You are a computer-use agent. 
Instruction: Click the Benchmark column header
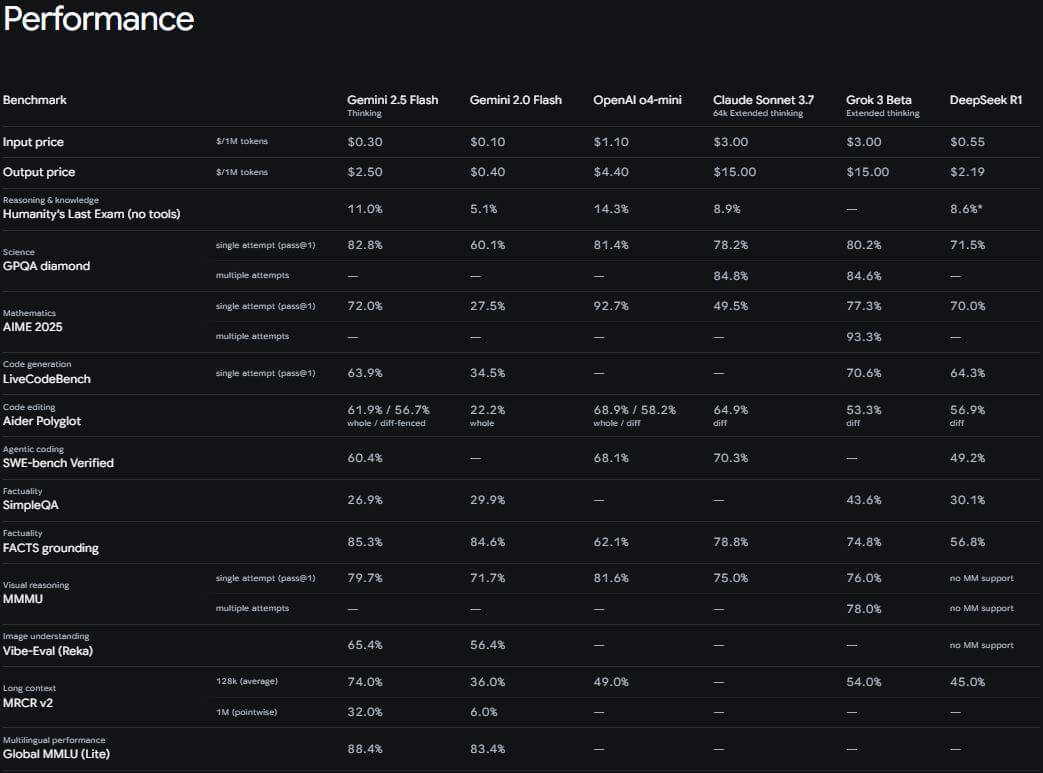pos(35,100)
